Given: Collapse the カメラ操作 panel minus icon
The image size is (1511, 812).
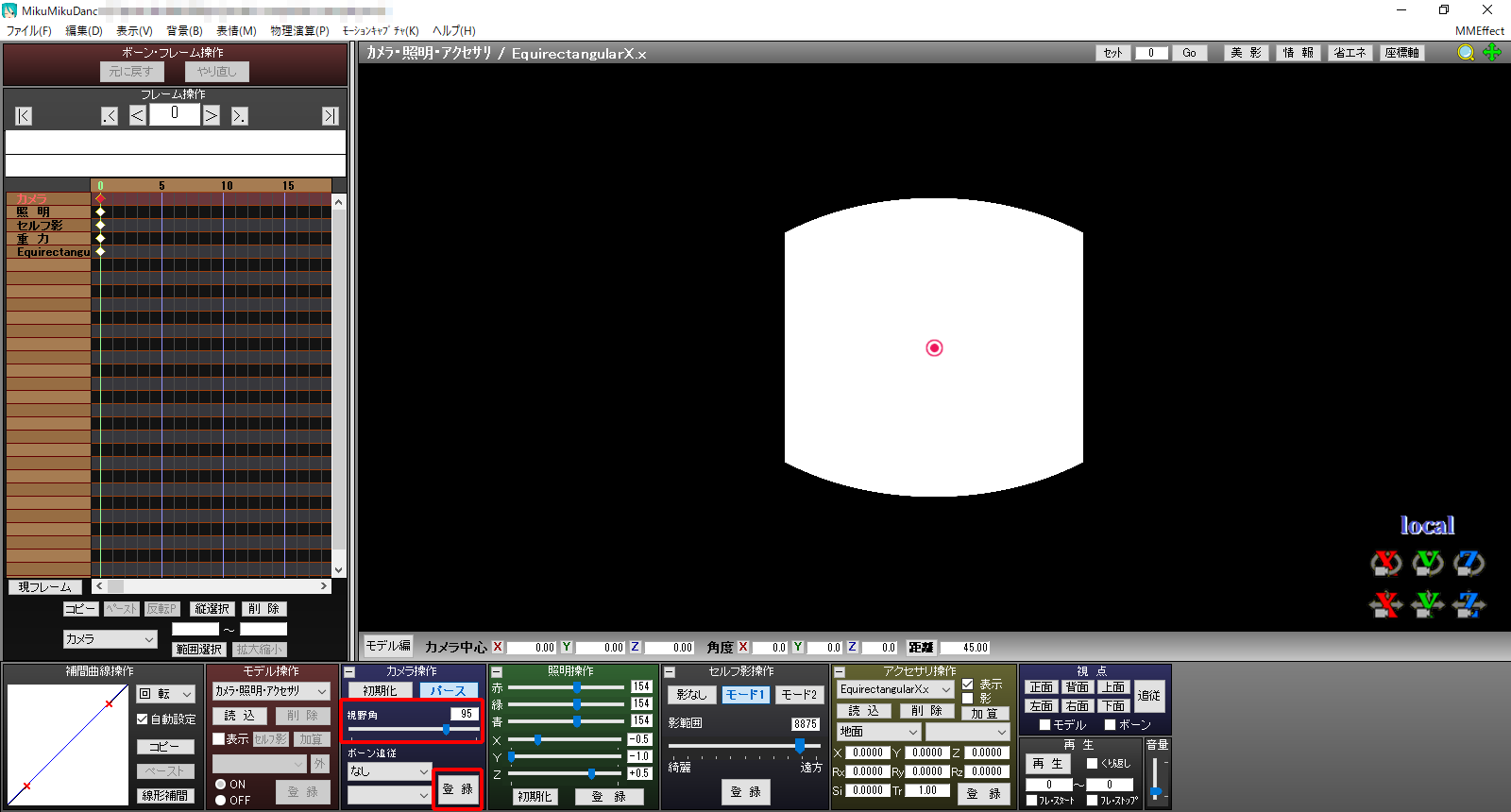Looking at the screenshot, I should coord(349,672).
